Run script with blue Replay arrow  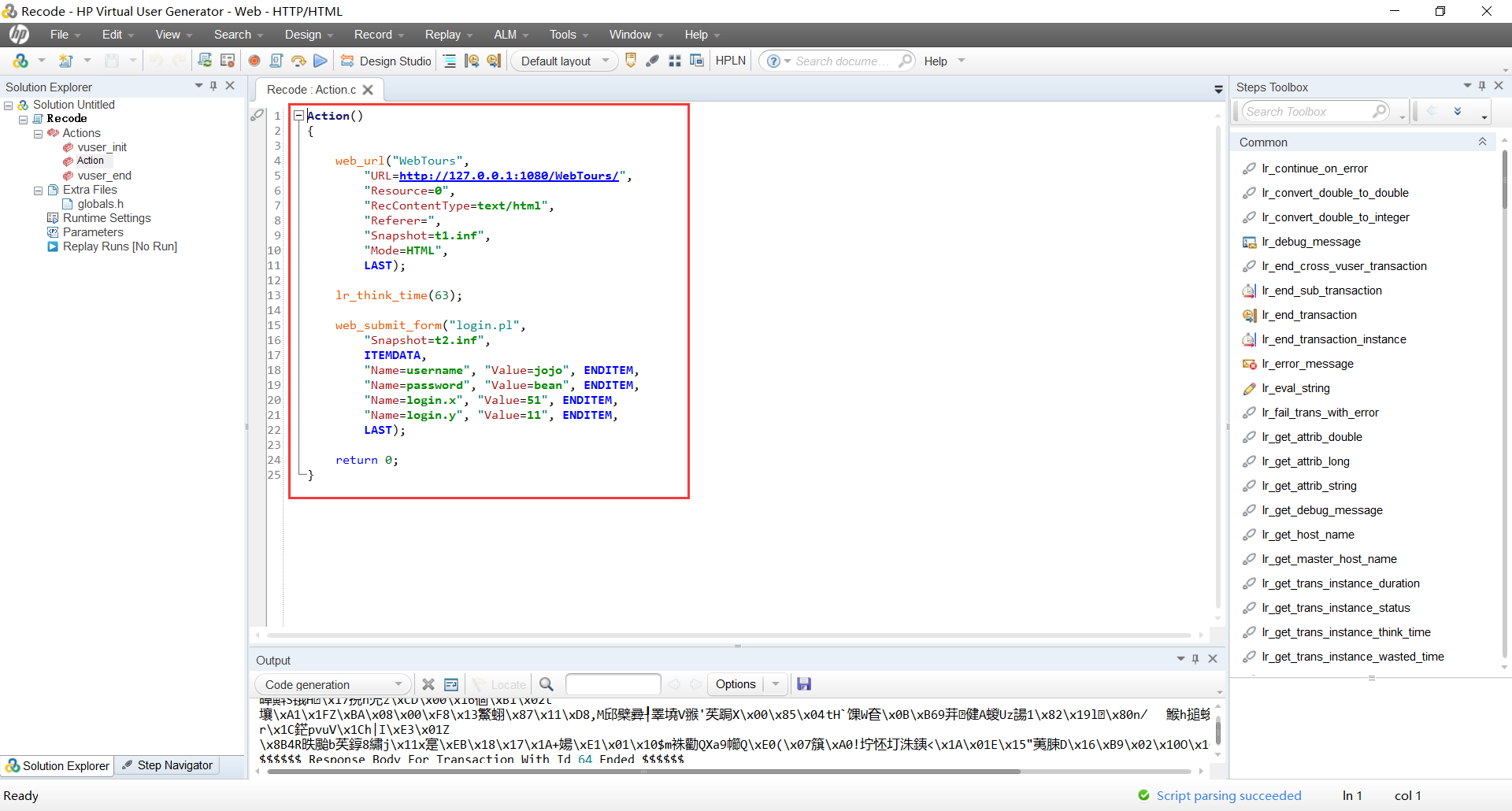click(321, 61)
